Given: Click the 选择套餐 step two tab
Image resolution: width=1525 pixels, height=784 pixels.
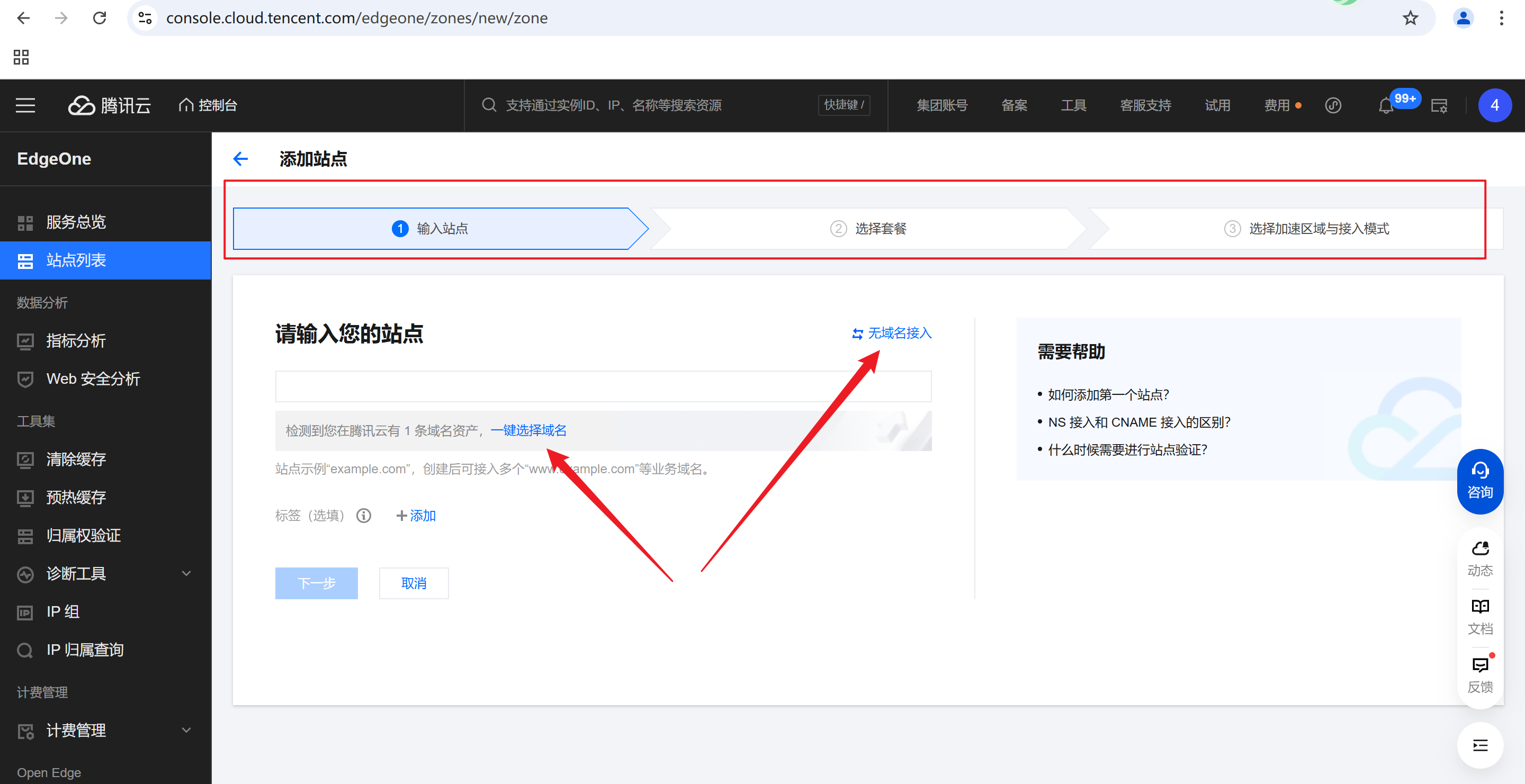Looking at the screenshot, I should [868, 228].
